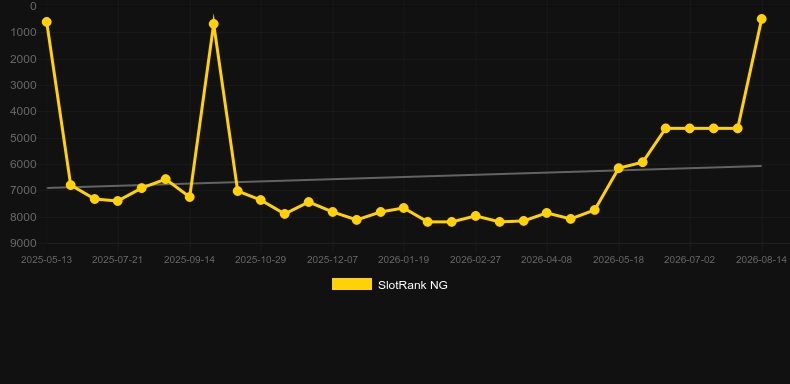Click the 2026-01-19 x-axis label
The width and height of the screenshot is (790, 384).
(x=404, y=260)
